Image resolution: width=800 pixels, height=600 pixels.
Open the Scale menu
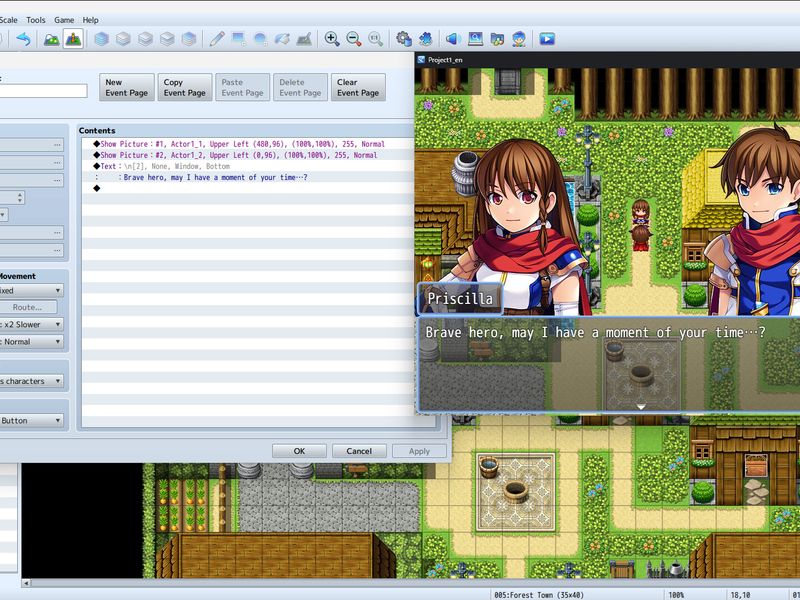coord(8,20)
